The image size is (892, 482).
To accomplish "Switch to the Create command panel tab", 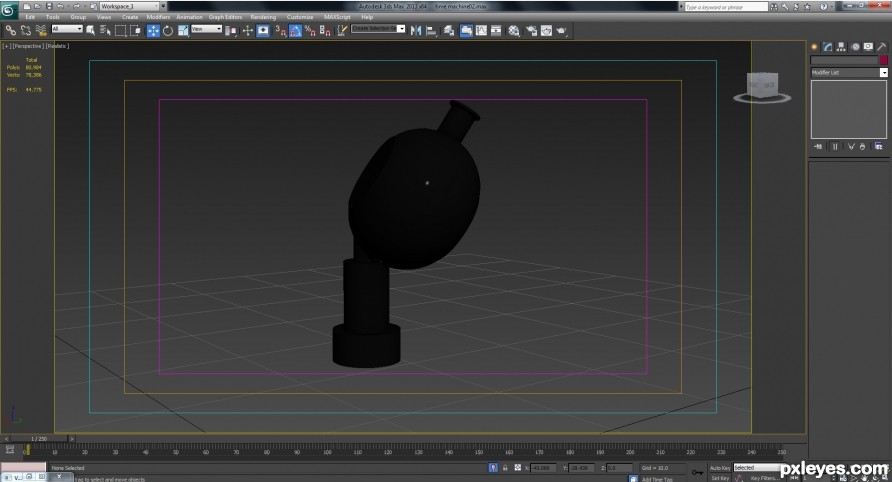I will 815,47.
